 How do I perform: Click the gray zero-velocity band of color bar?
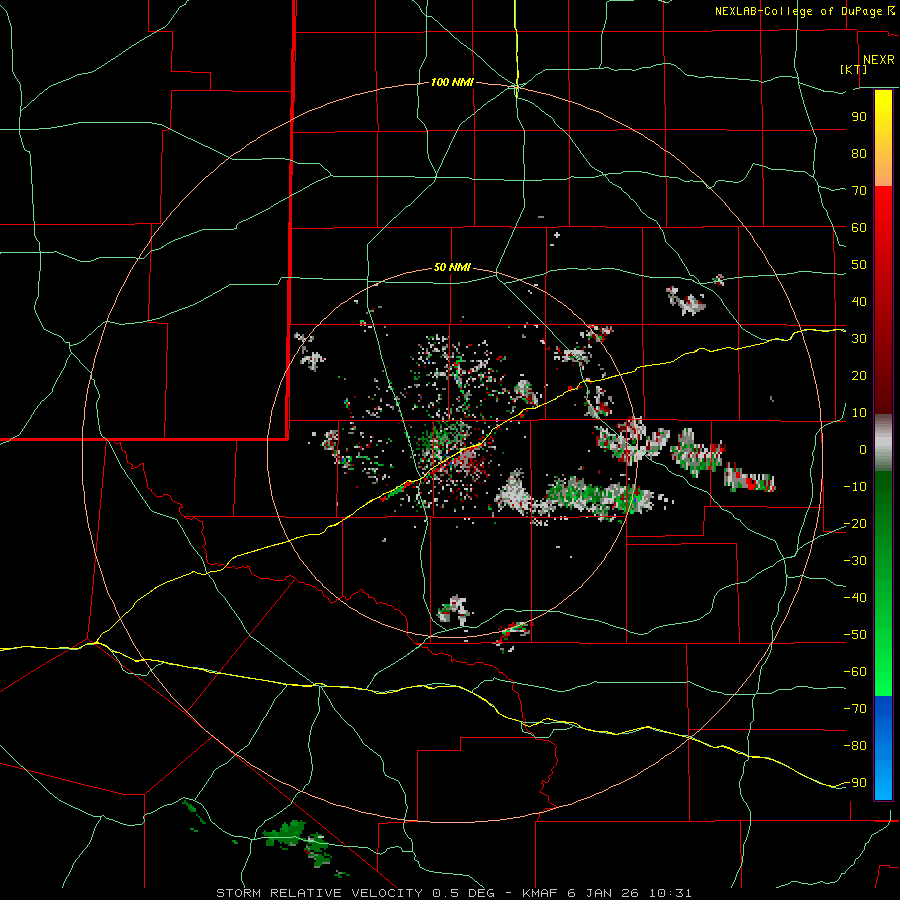coord(883,443)
